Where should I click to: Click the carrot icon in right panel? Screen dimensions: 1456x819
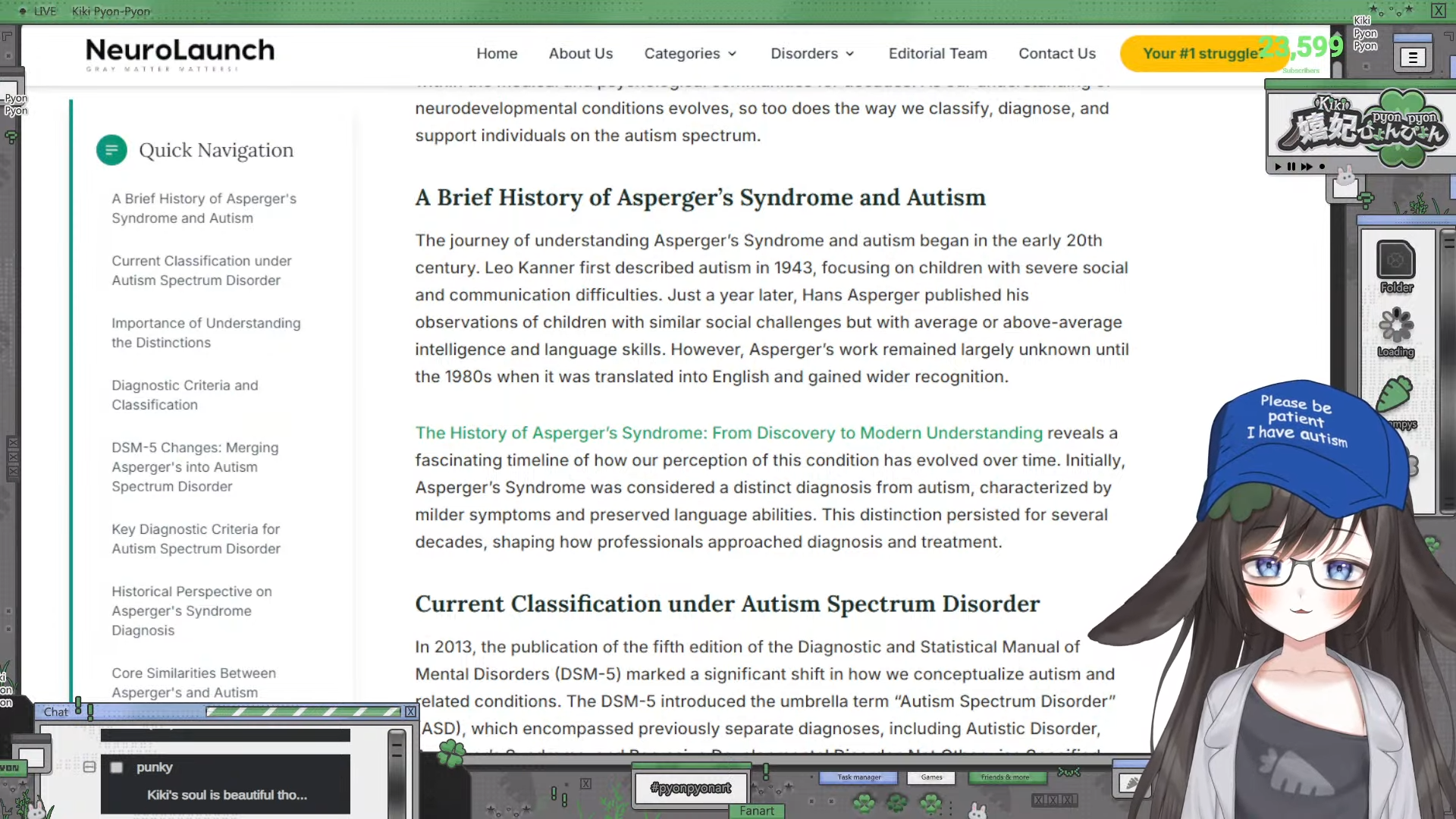click(1395, 395)
